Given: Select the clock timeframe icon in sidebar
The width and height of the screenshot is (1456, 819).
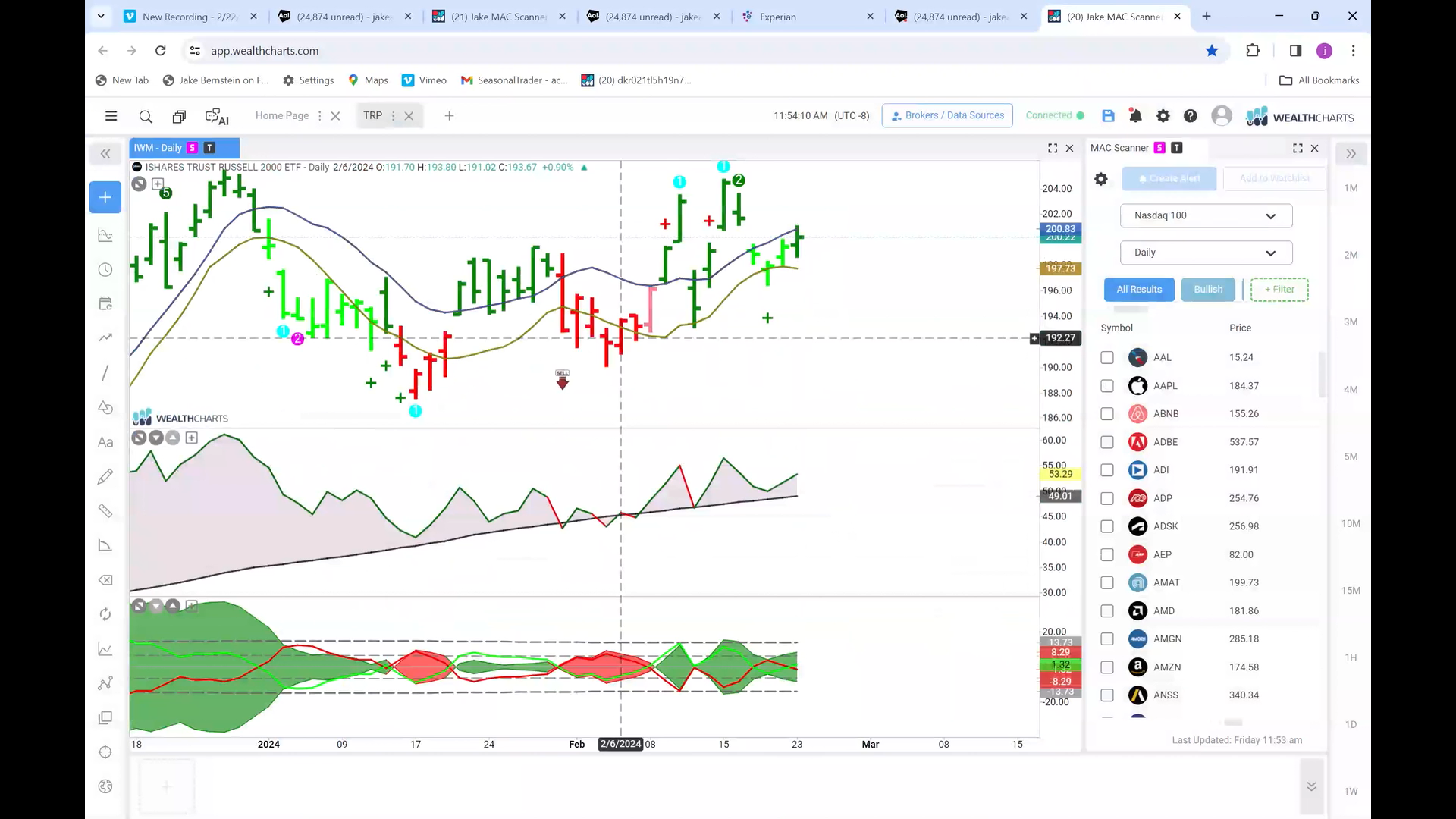Looking at the screenshot, I should click(105, 270).
